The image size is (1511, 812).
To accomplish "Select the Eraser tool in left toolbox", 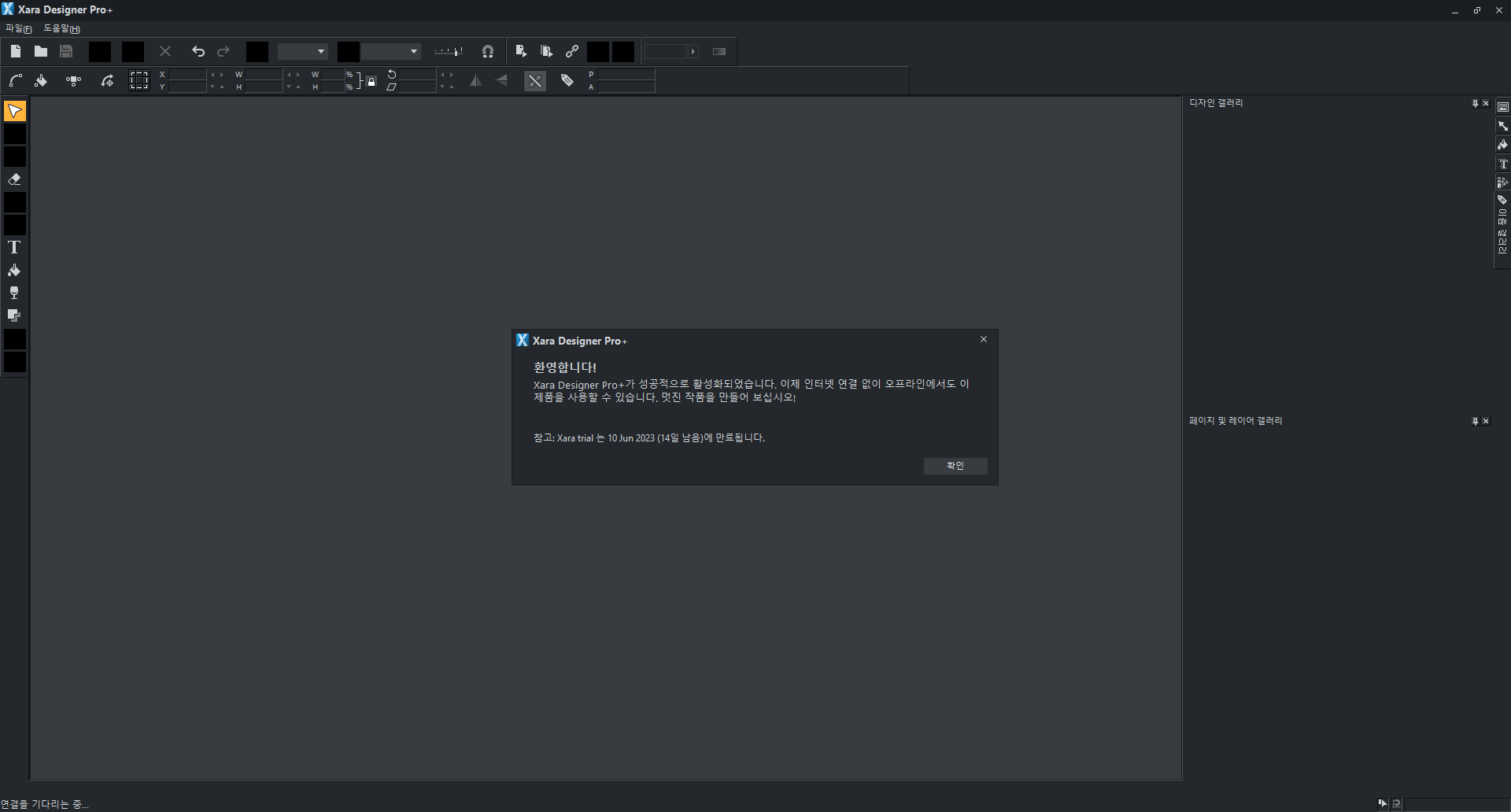I will (14, 179).
